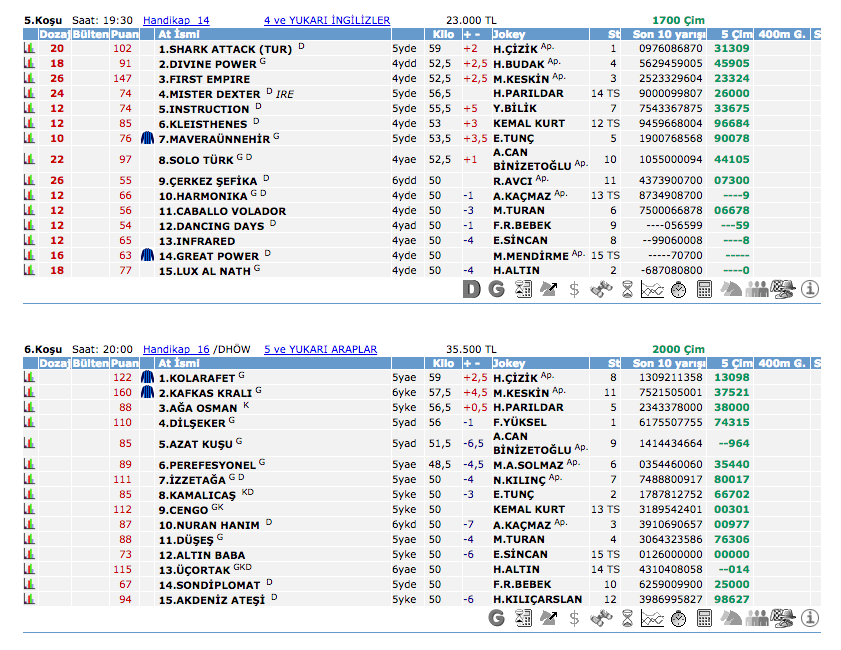Click the info icon under race 6
Image resolution: width=841 pixels, height=650 pixels.
[810, 619]
